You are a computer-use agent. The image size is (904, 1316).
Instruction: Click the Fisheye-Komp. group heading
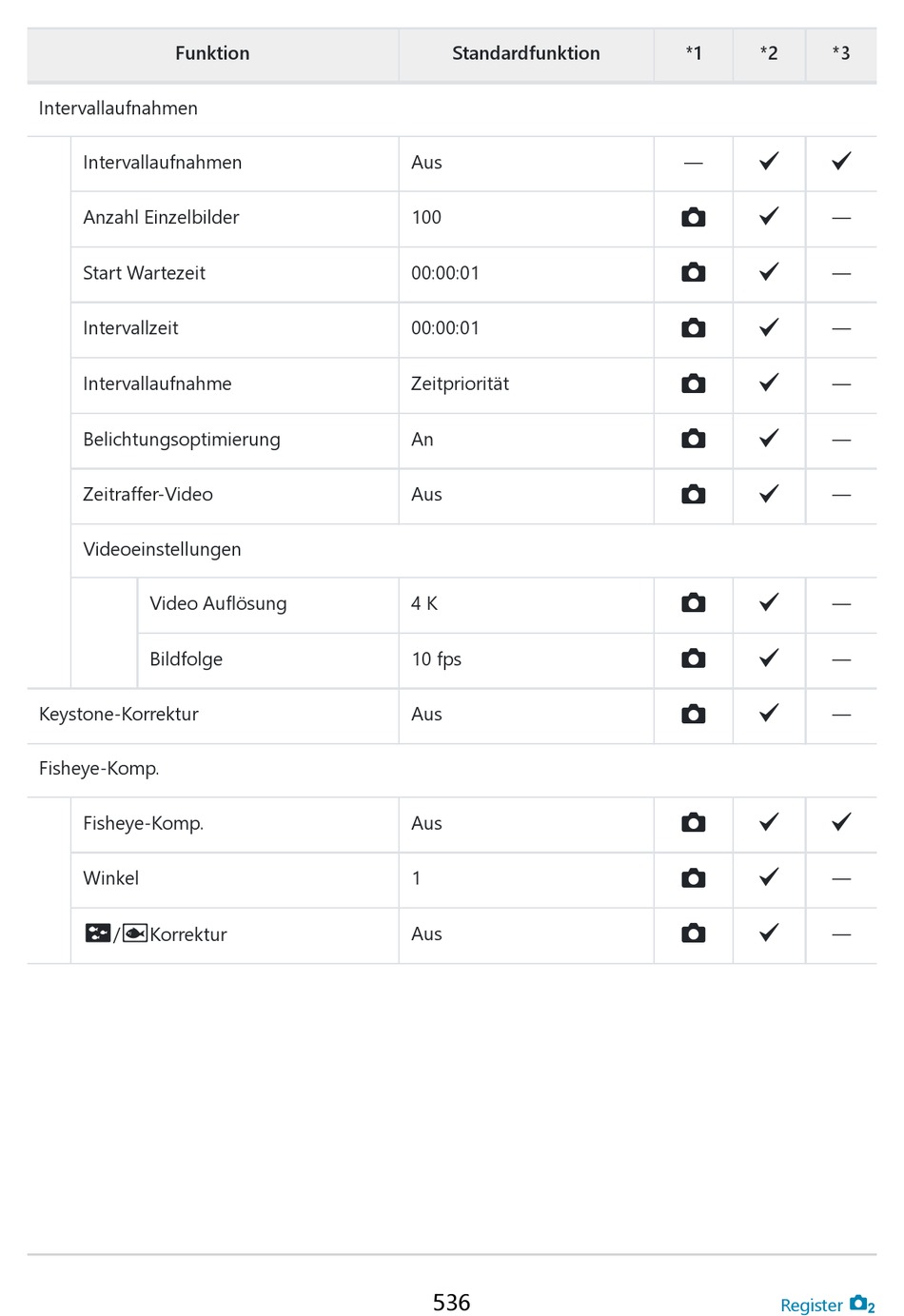point(99,768)
